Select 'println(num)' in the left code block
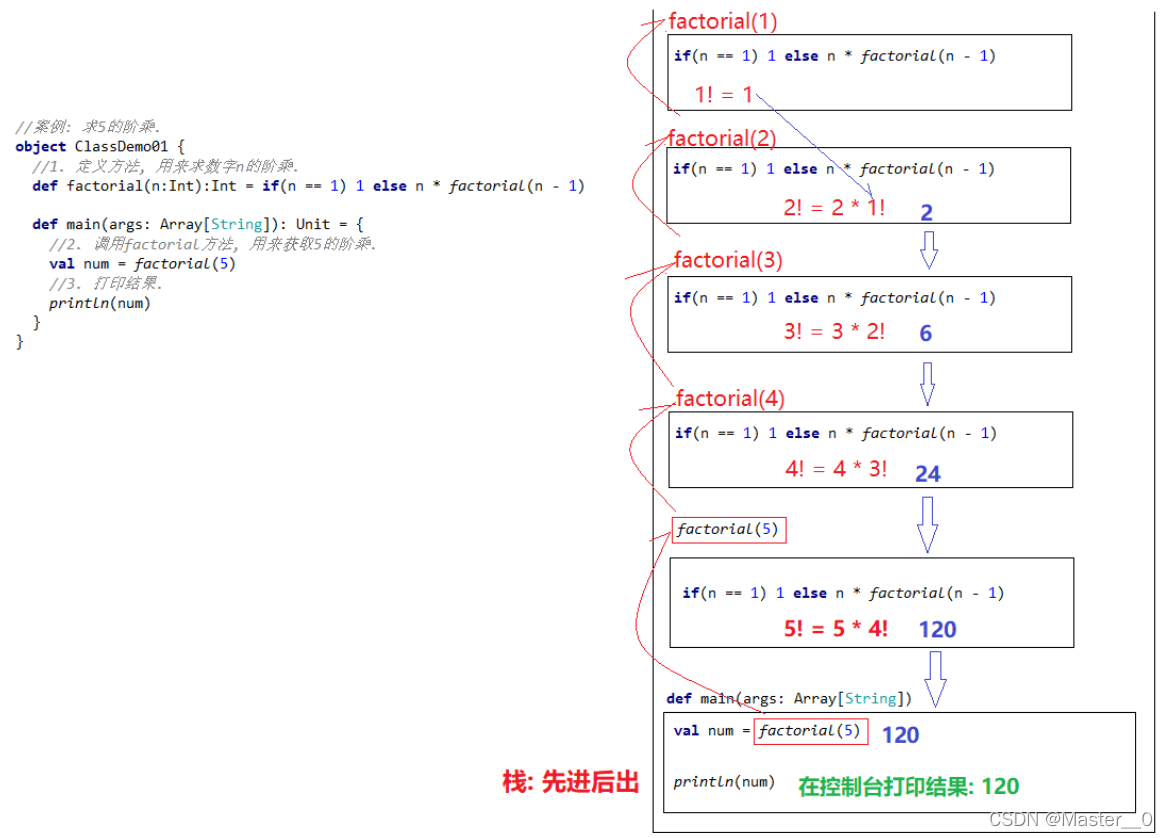Screen dimensions: 1168x838 point(100,303)
